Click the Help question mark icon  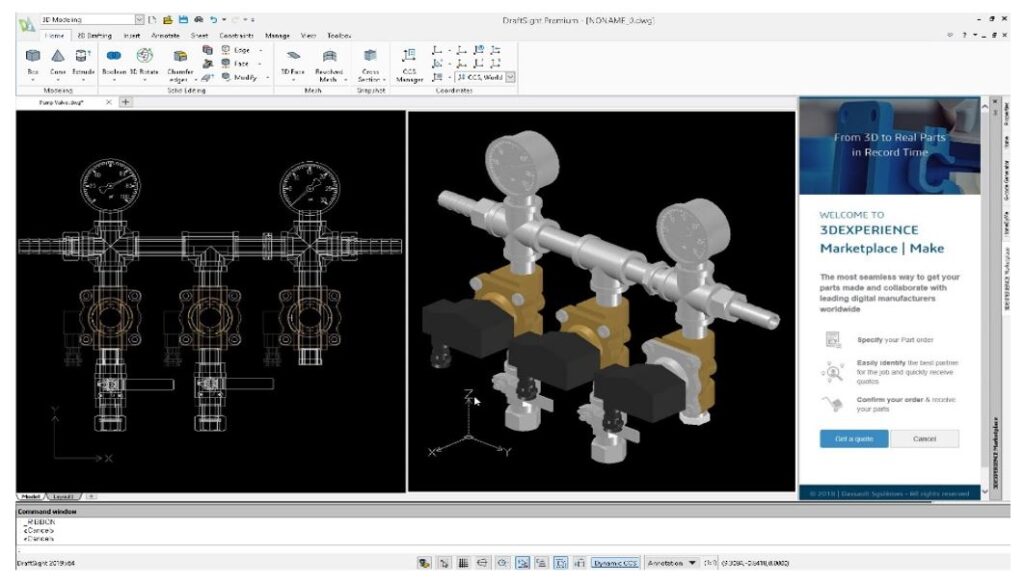point(964,35)
